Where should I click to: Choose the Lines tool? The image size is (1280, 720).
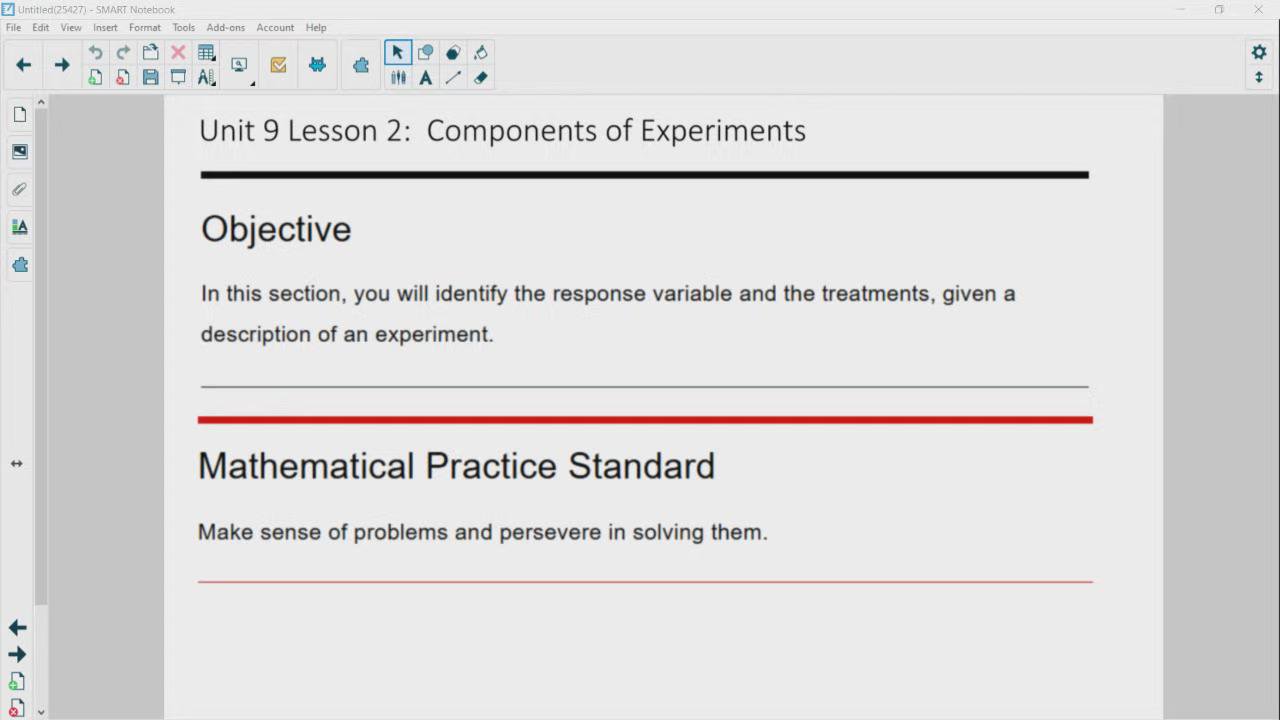tap(453, 77)
